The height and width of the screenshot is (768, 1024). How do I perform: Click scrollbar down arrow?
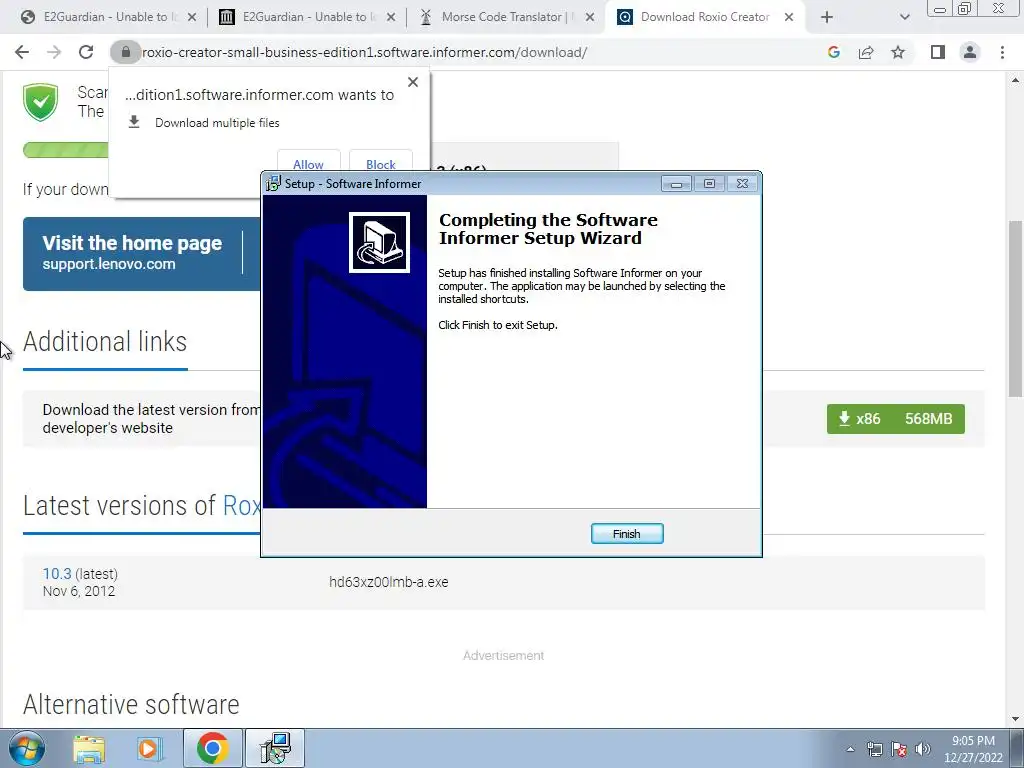[x=1015, y=719]
